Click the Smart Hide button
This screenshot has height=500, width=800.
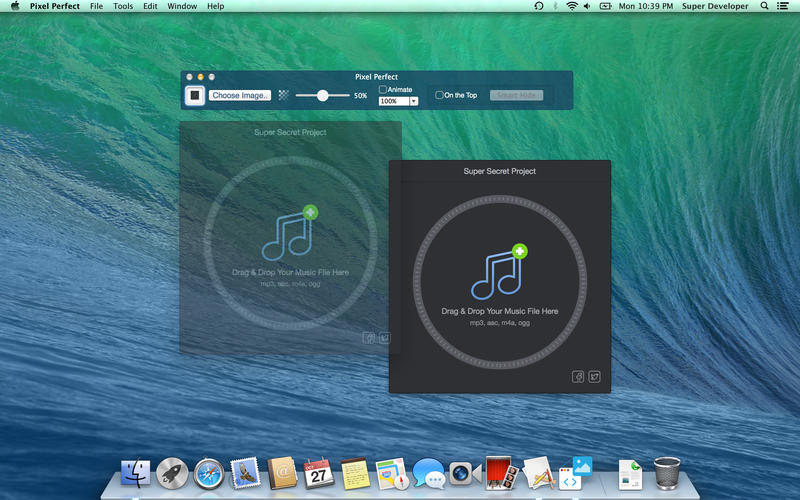pyautogui.click(x=516, y=96)
